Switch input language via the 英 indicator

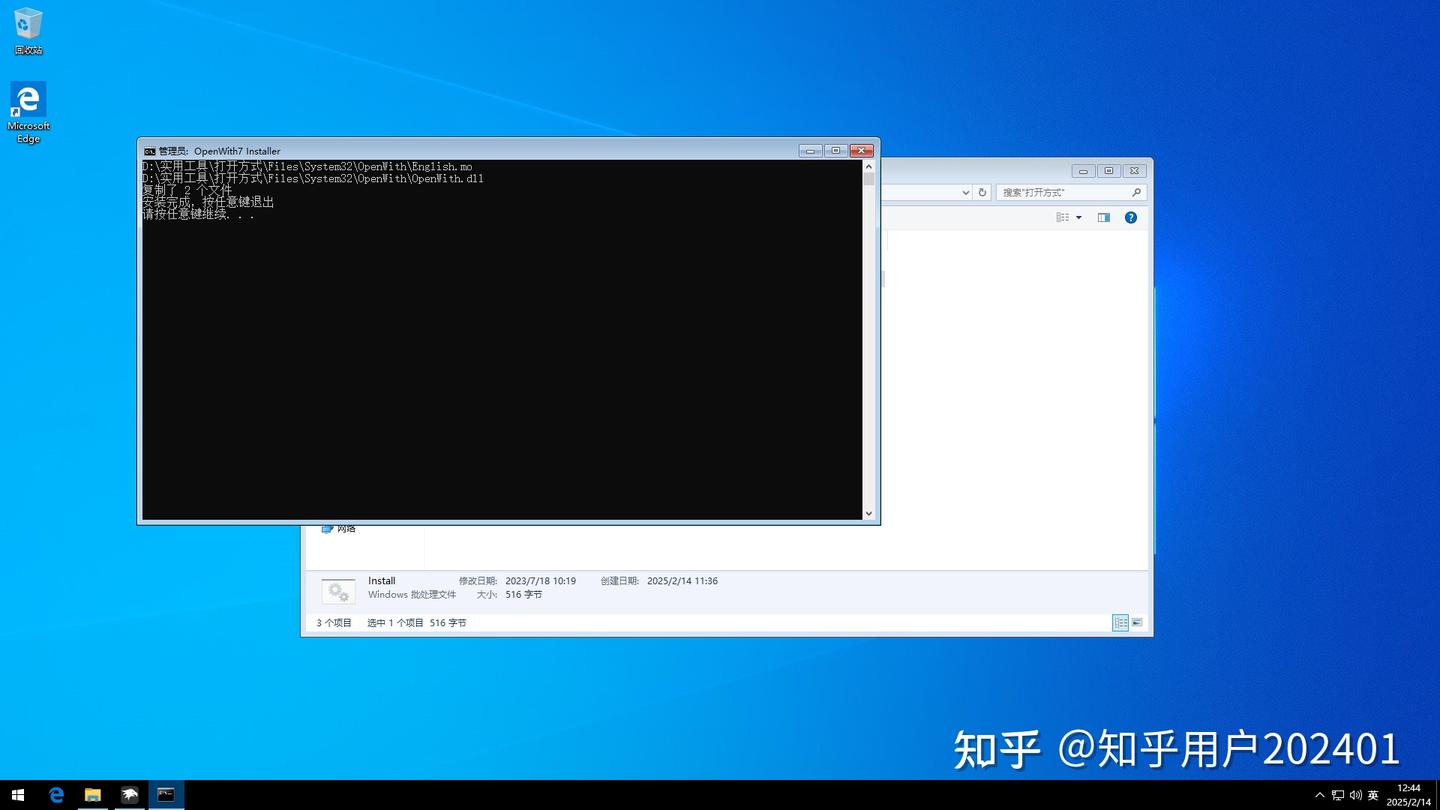tap(1373, 794)
